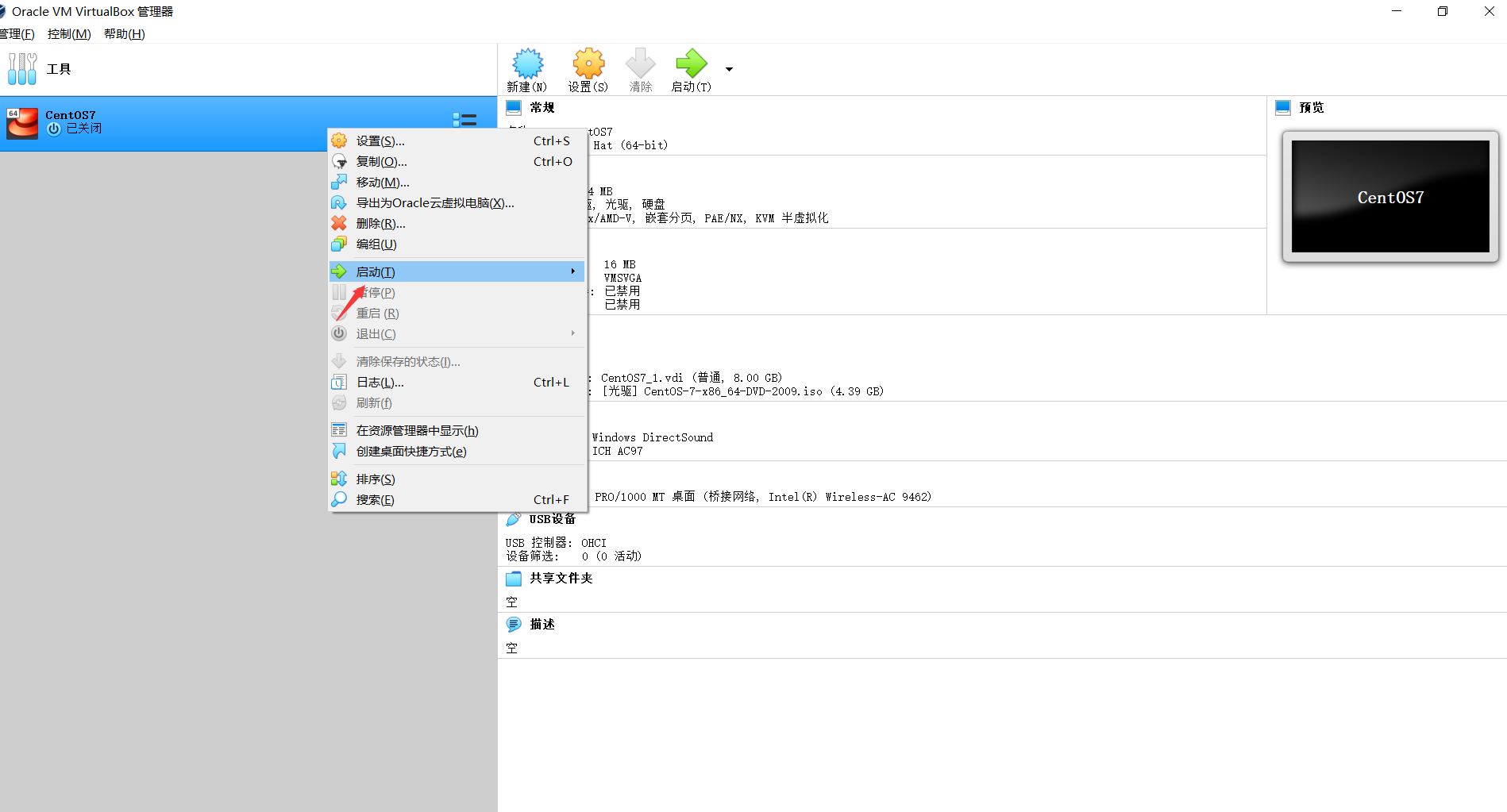Viewport: 1507px width, 812px height.
Task: Open the Help (帮助) menu
Action: (x=125, y=34)
